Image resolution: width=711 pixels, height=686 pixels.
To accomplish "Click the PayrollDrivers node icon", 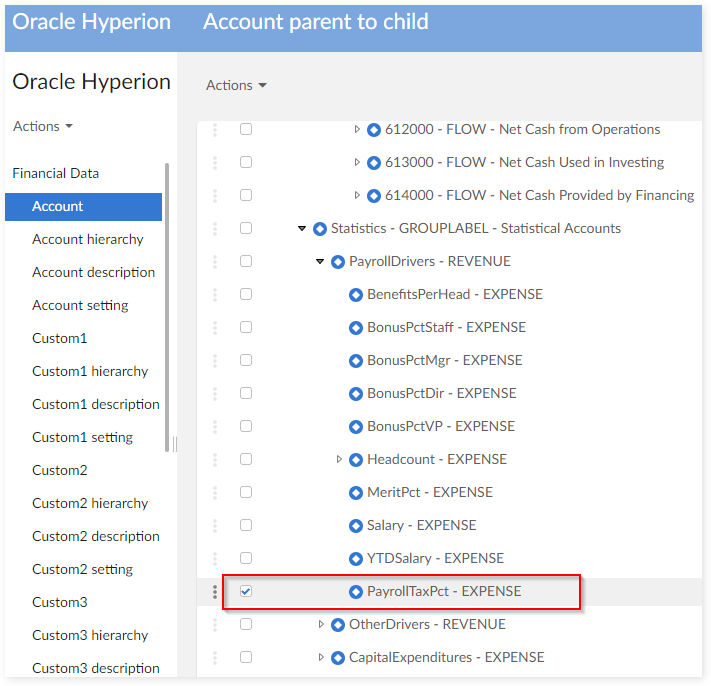I will point(338,262).
